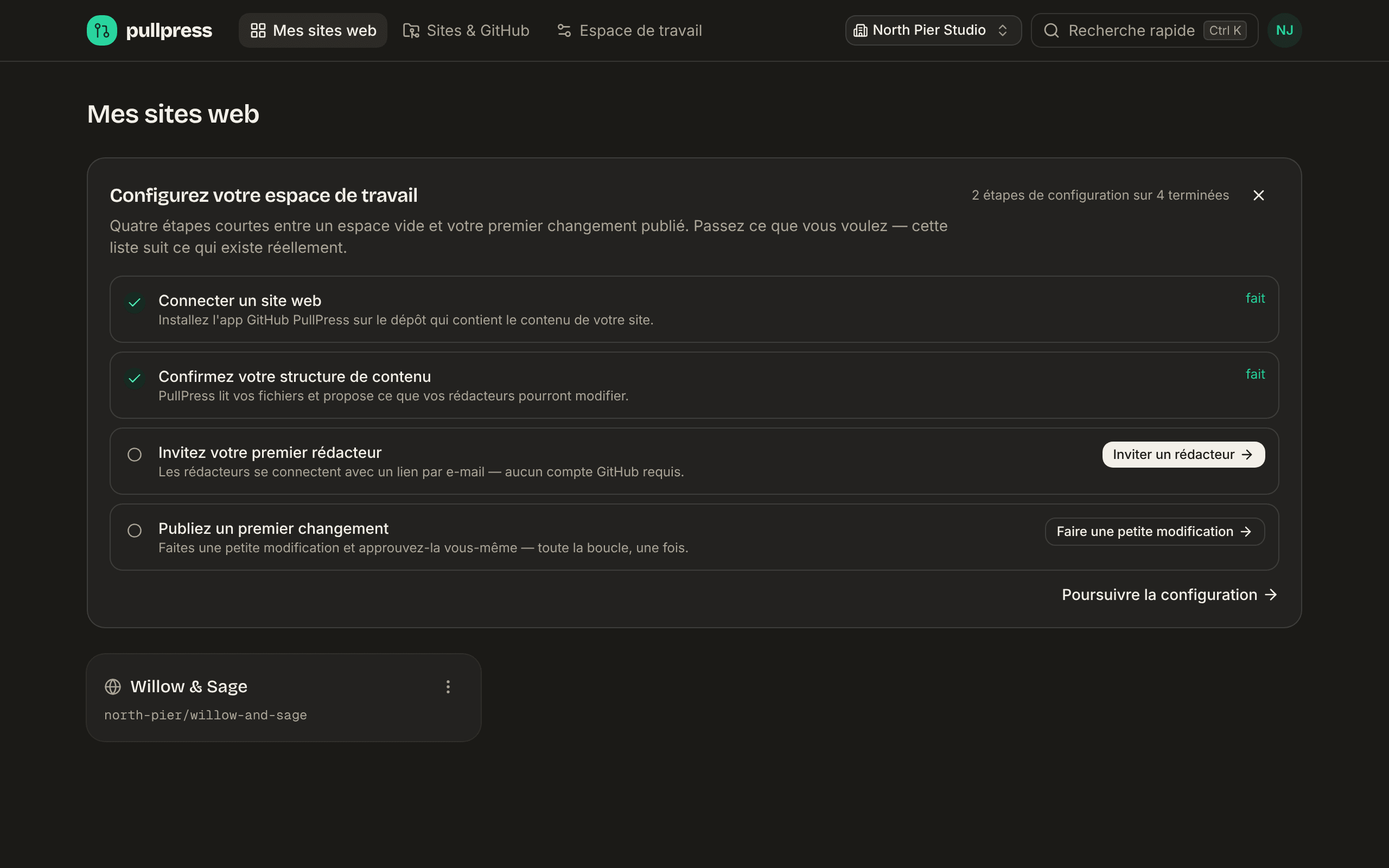Open the Willow & Sage more options menu
The height and width of the screenshot is (868, 1389).
click(x=448, y=687)
